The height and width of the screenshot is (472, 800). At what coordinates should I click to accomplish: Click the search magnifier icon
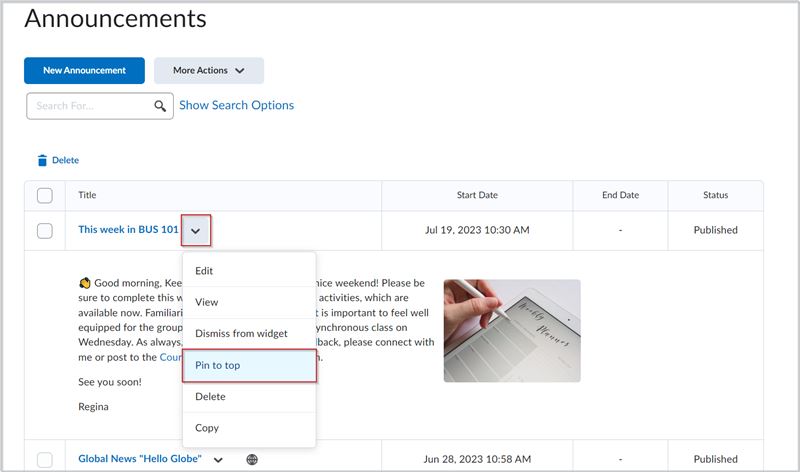(x=160, y=106)
